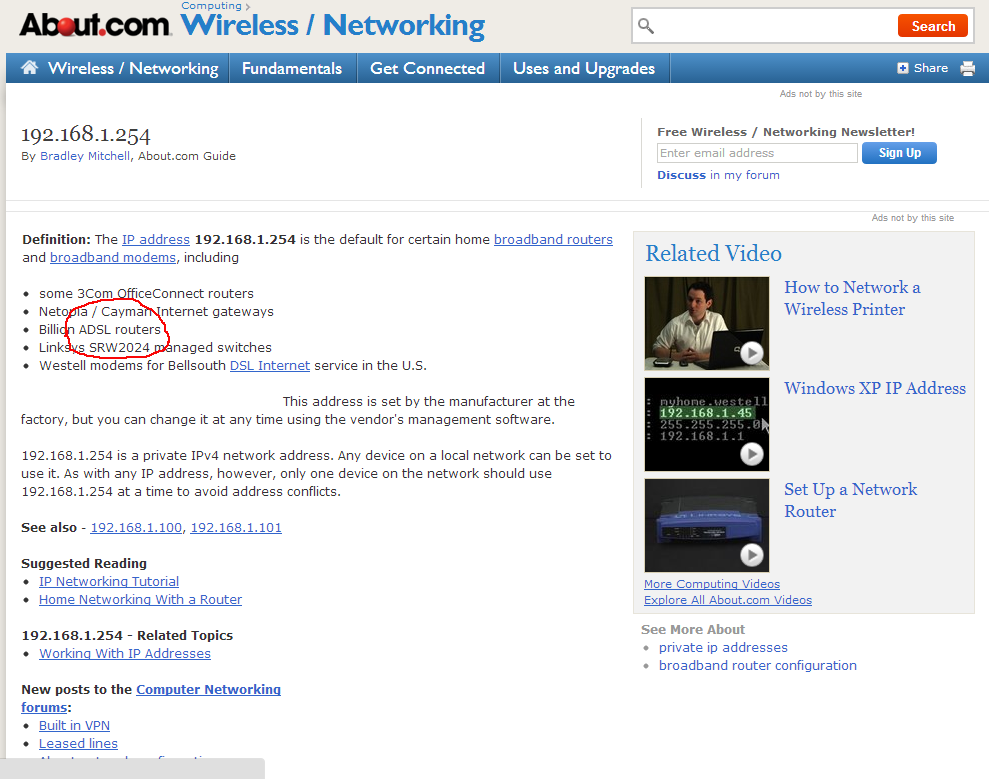Image resolution: width=989 pixels, height=779 pixels.
Task: Open broadband router configuration link
Action: (758, 665)
